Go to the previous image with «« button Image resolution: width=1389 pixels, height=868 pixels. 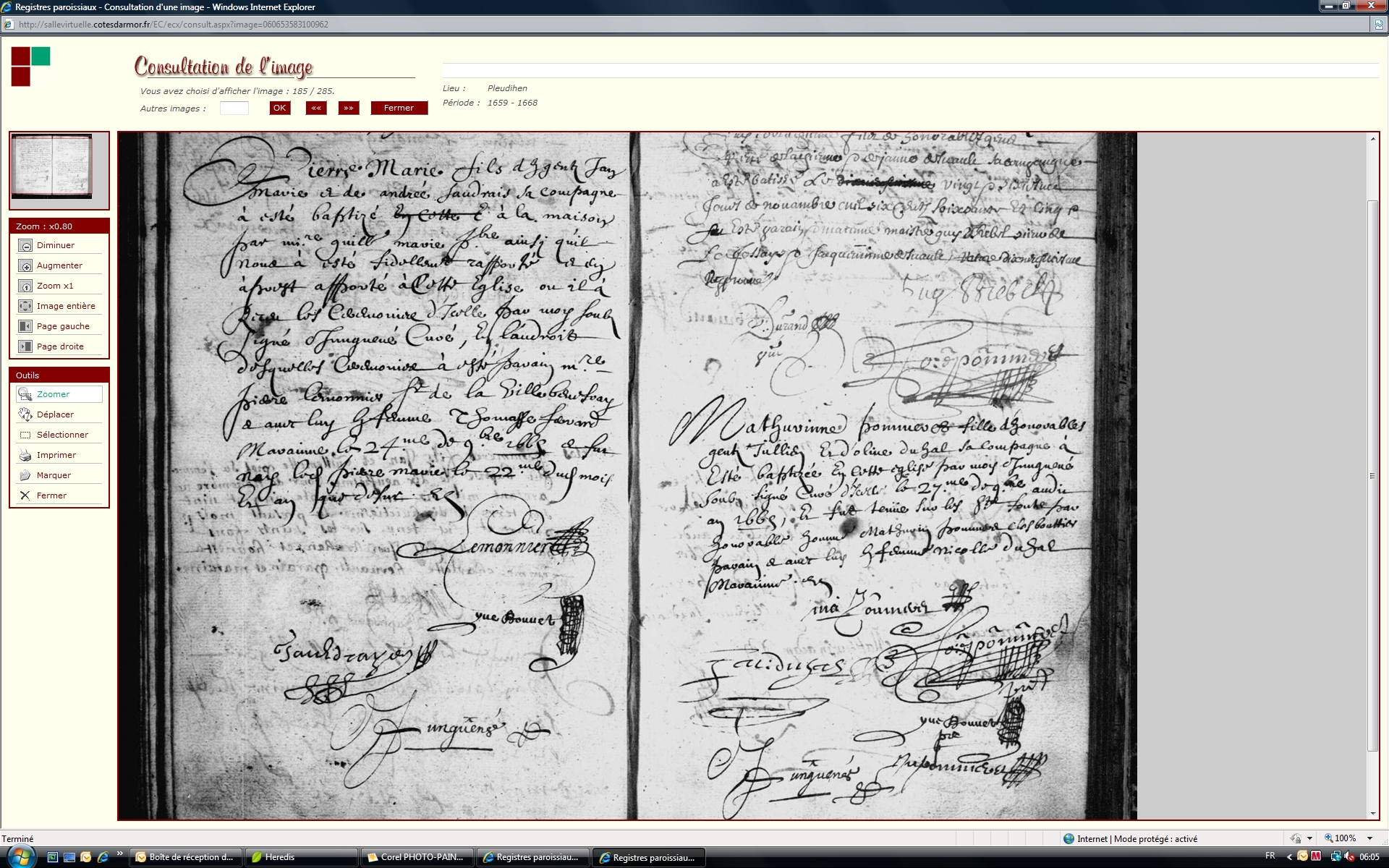click(316, 108)
